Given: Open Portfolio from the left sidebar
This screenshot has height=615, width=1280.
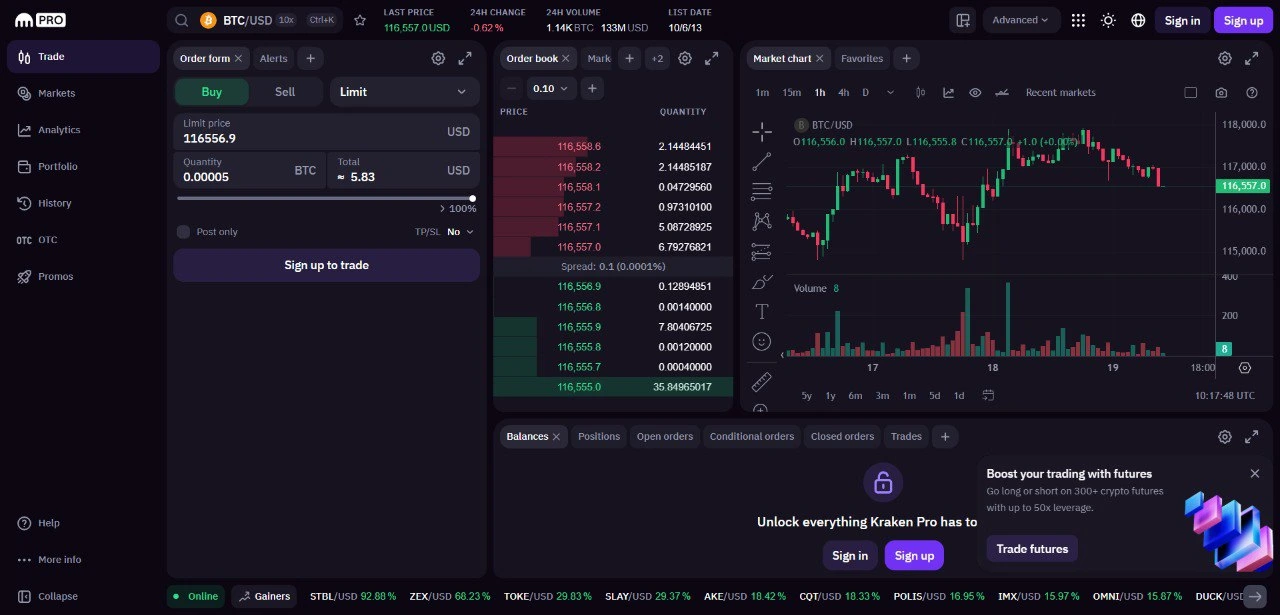Looking at the screenshot, I should pyautogui.click(x=57, y=167).
